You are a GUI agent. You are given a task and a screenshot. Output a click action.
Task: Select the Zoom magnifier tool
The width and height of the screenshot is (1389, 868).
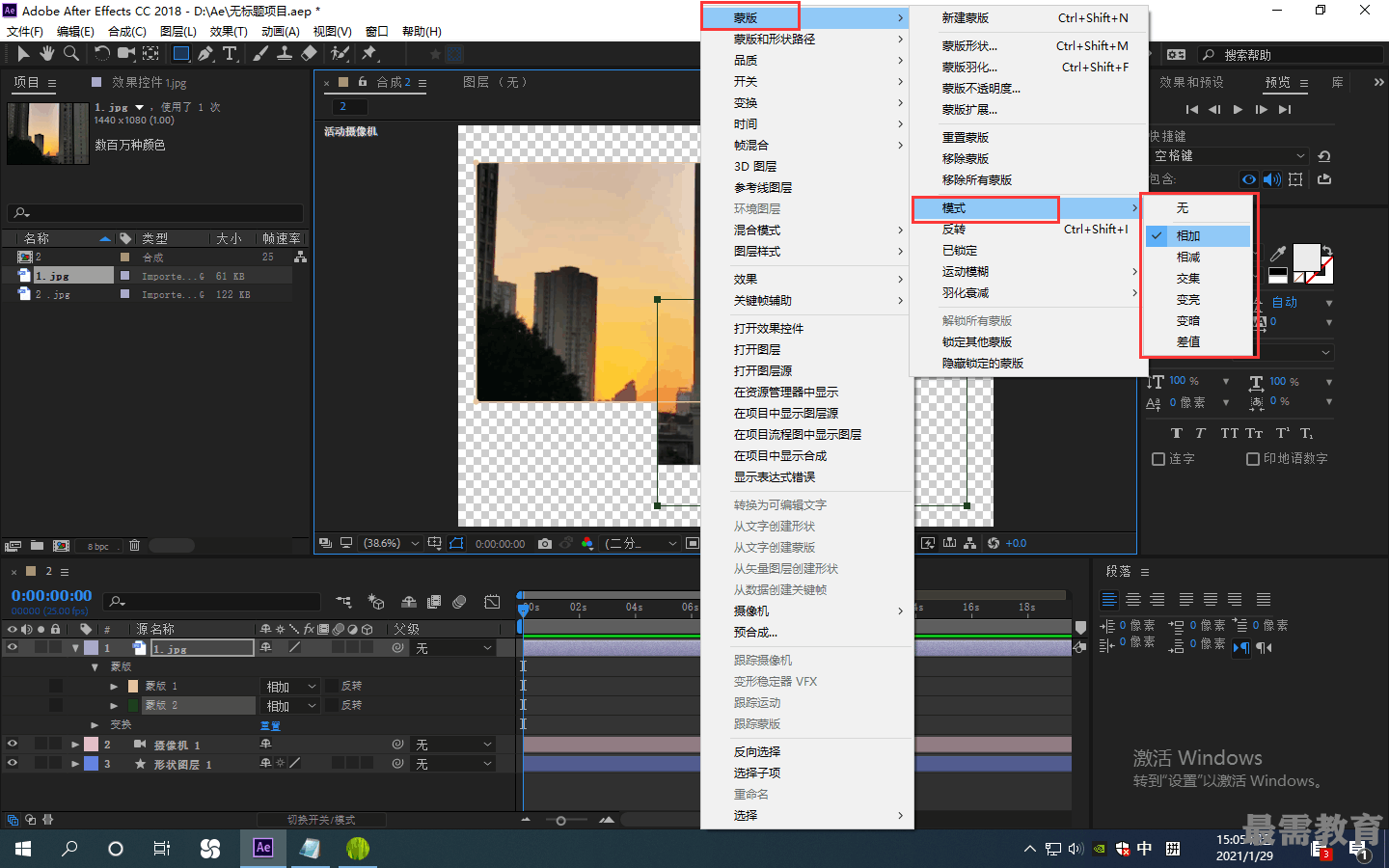(70, 54)
